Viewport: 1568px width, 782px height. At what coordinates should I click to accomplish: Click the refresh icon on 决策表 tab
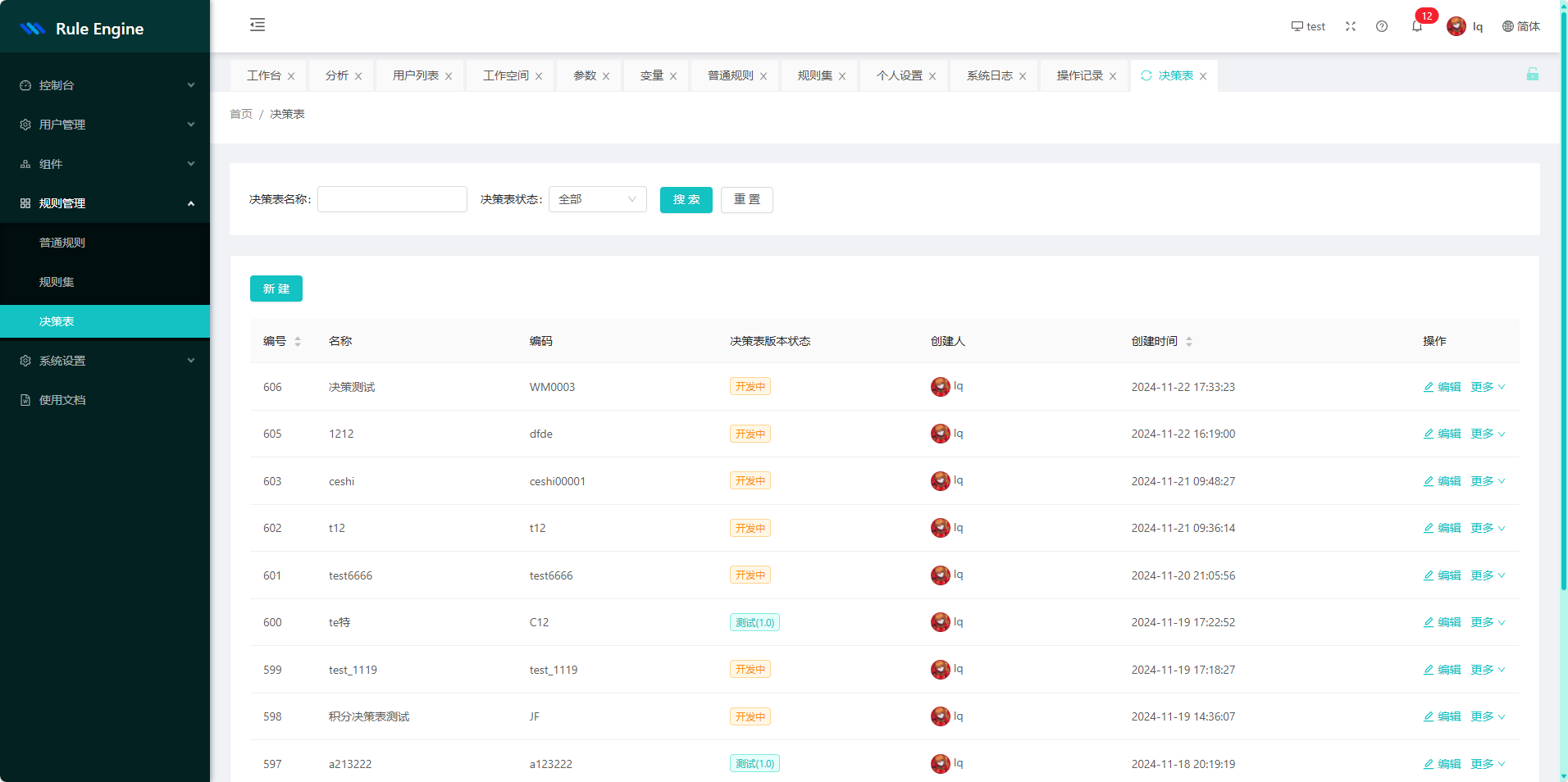(x=1146, y=75)
